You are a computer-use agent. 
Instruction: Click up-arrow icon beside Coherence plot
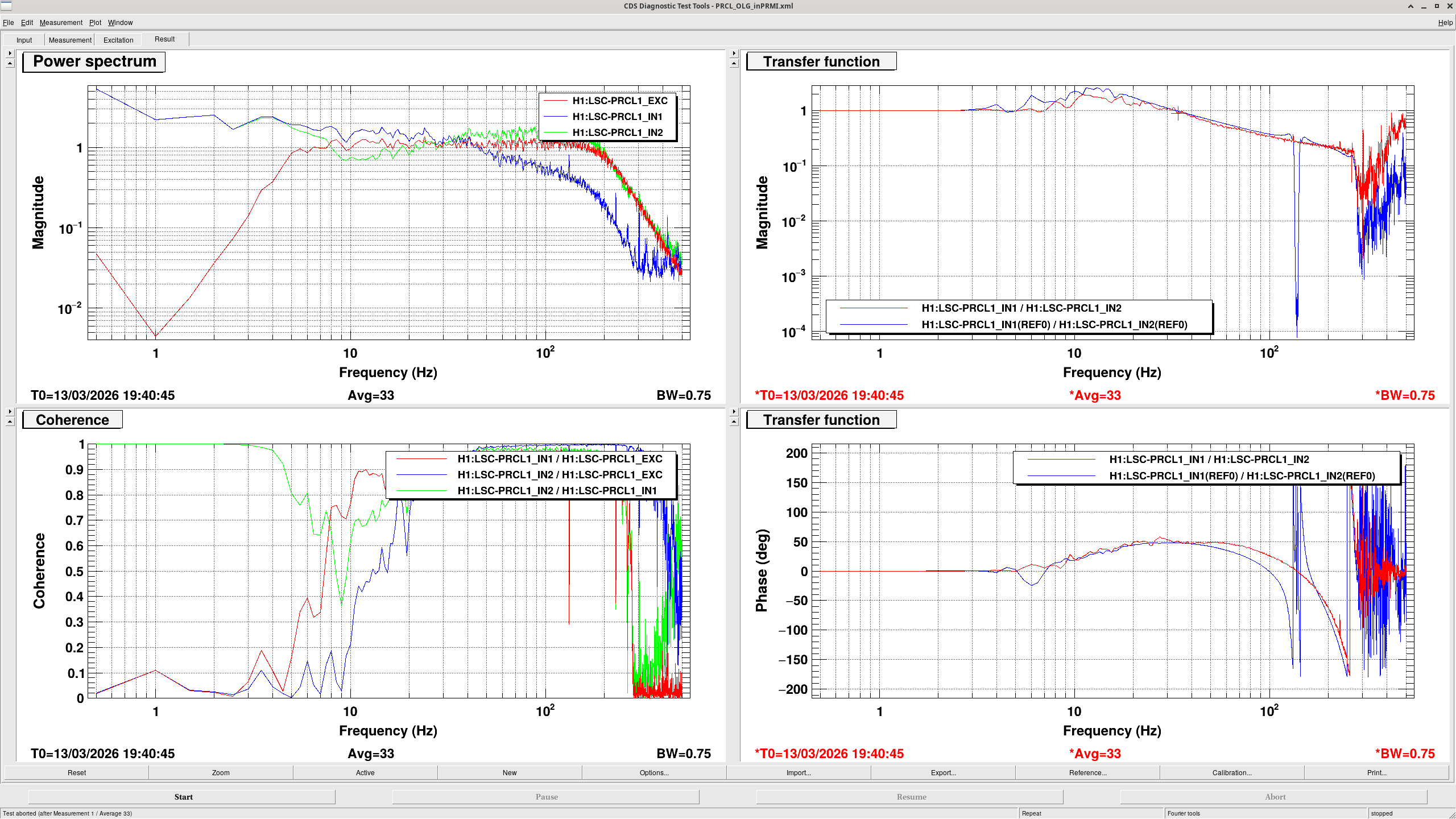click(x=10, y=421)
